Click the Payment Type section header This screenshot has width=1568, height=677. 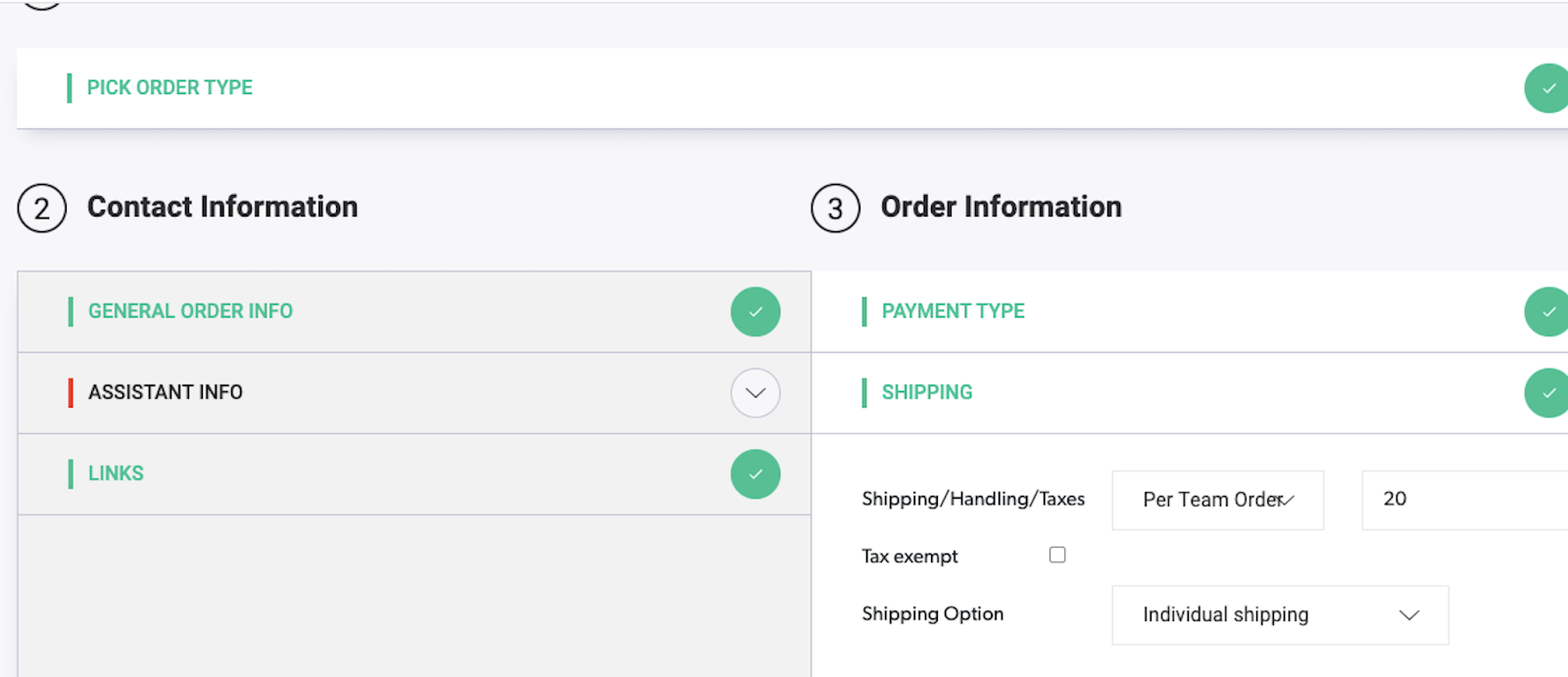click(953, 312)
